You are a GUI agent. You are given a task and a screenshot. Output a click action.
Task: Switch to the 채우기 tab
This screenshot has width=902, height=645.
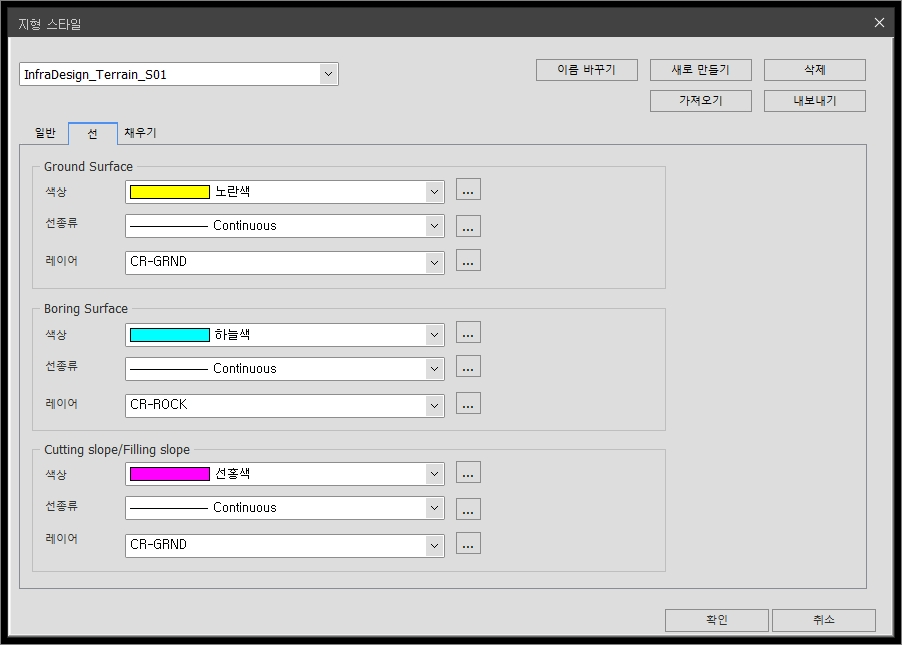tap(140, 133)
